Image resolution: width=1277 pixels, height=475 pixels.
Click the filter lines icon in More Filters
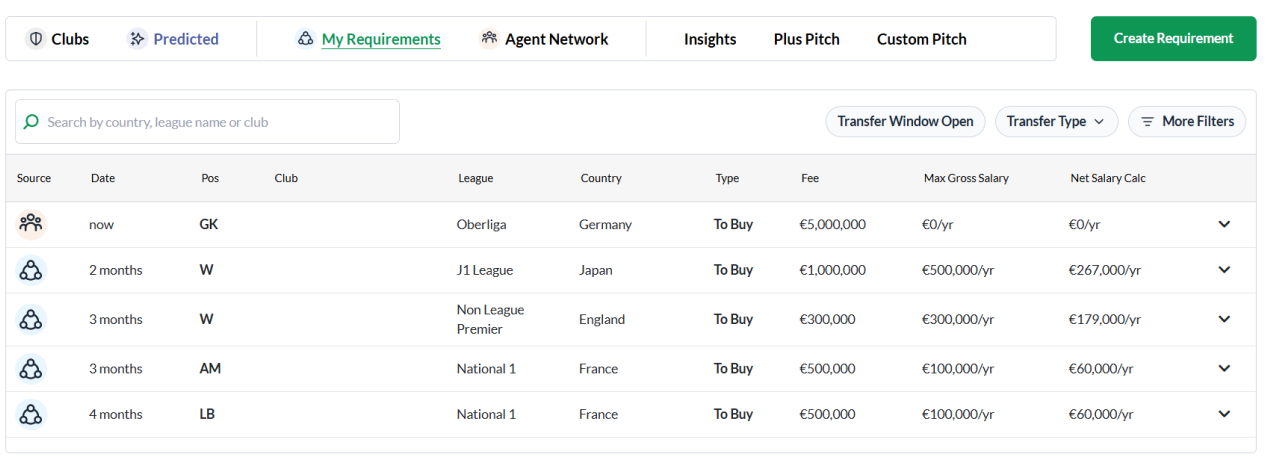[x=1148, y=121]
